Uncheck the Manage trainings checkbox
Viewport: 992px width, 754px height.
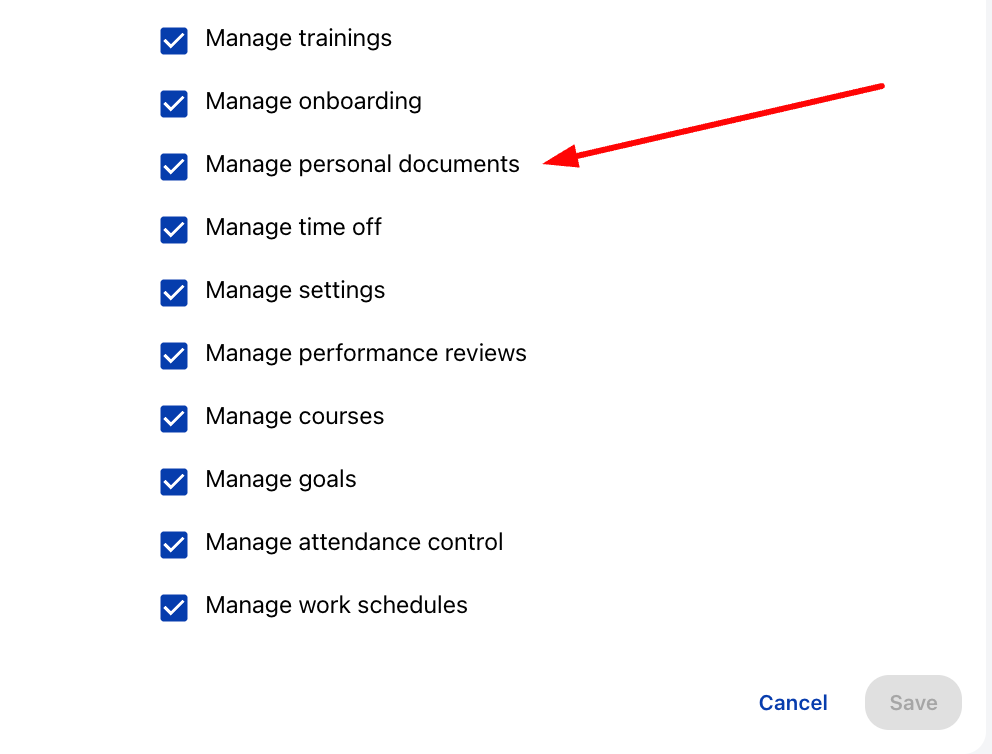(x=174, y=41)
